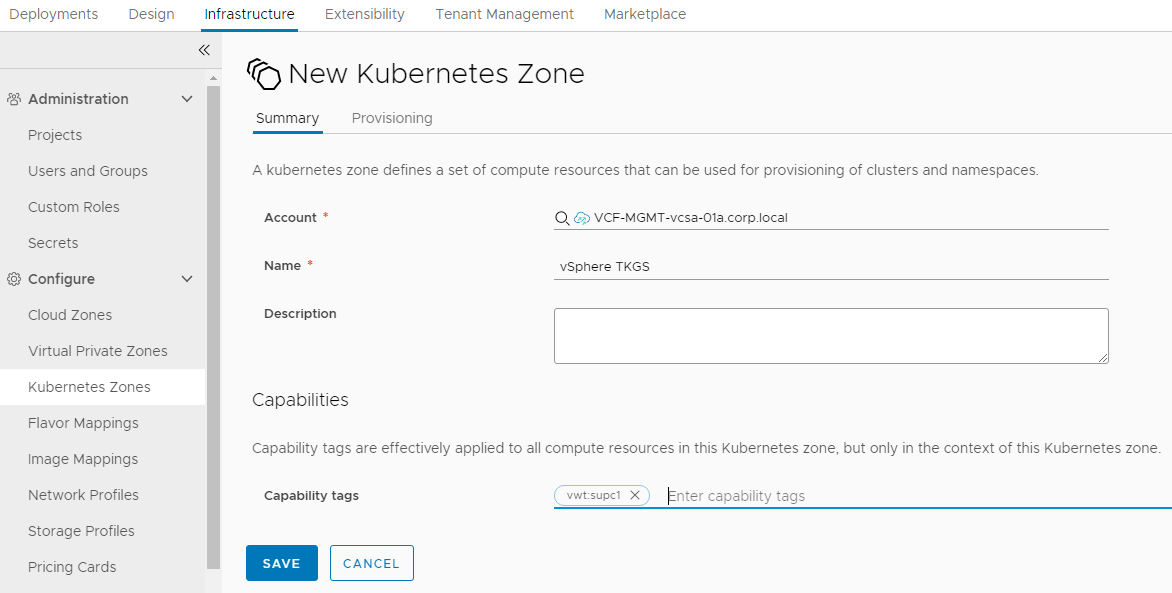Click the vwt:supc1 tag label
Viewport: 1172px width, 593px height.
coord(593,495)
